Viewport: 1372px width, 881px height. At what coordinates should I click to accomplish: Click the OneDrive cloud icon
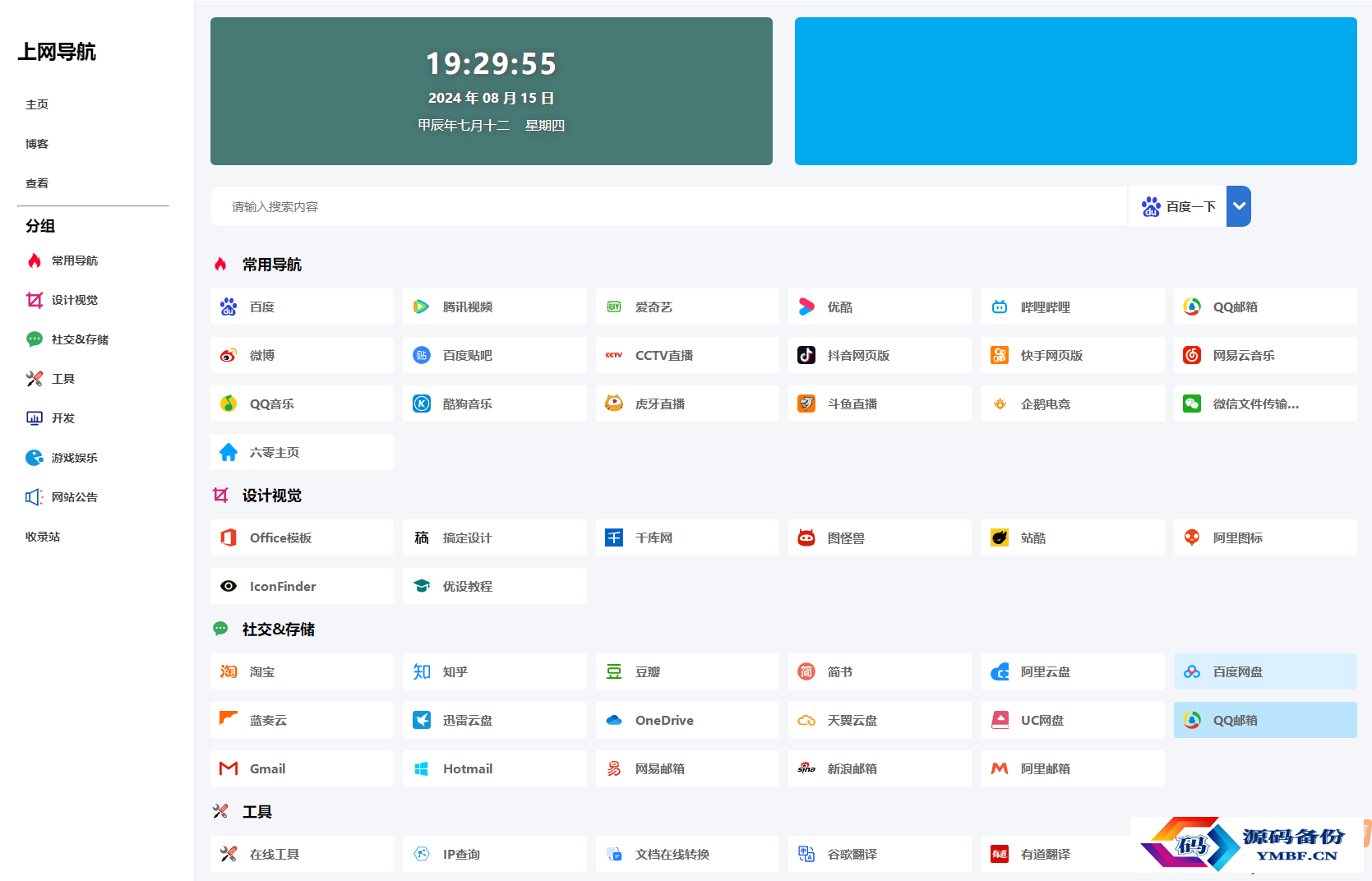pos(614,720)
